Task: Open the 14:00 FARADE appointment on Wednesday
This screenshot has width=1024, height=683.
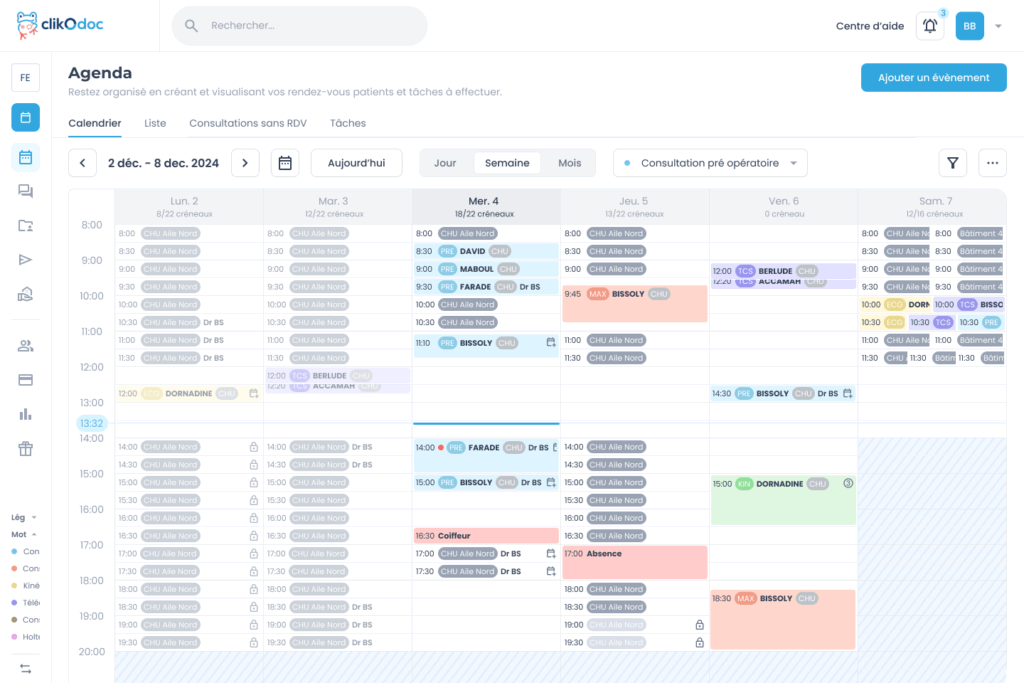Action: [486, 456]
